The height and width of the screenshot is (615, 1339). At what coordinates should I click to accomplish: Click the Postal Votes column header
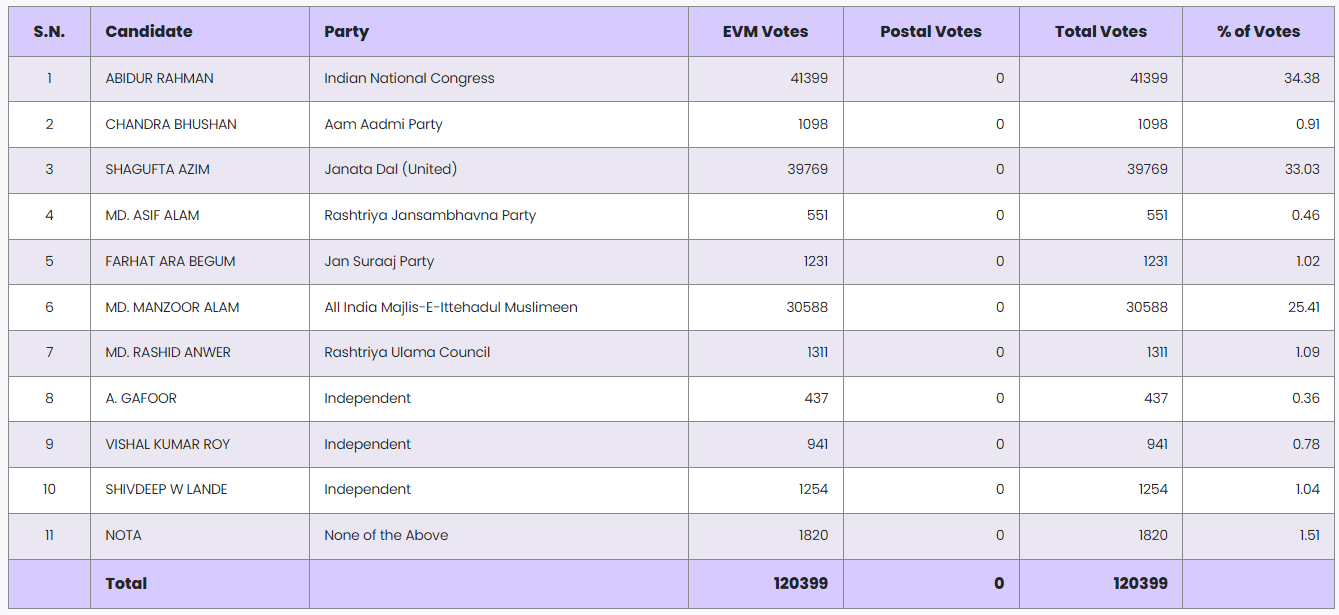pyautogui.click(x=930, y=31)
